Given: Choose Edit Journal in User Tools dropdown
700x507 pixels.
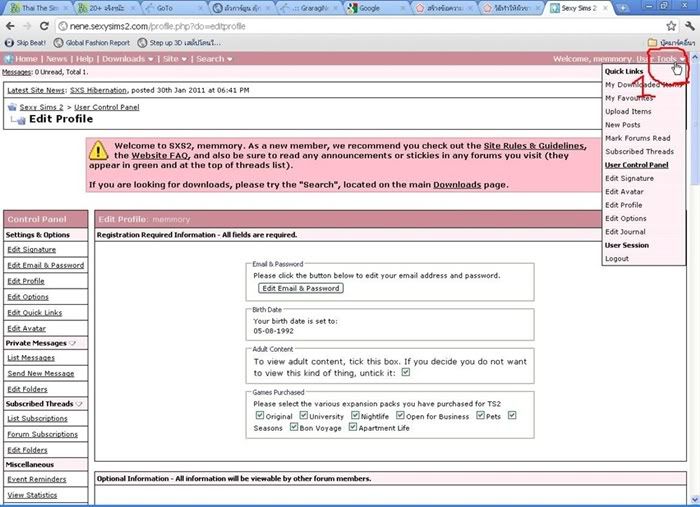Looking at the screenshot, I should pos(625,232).
